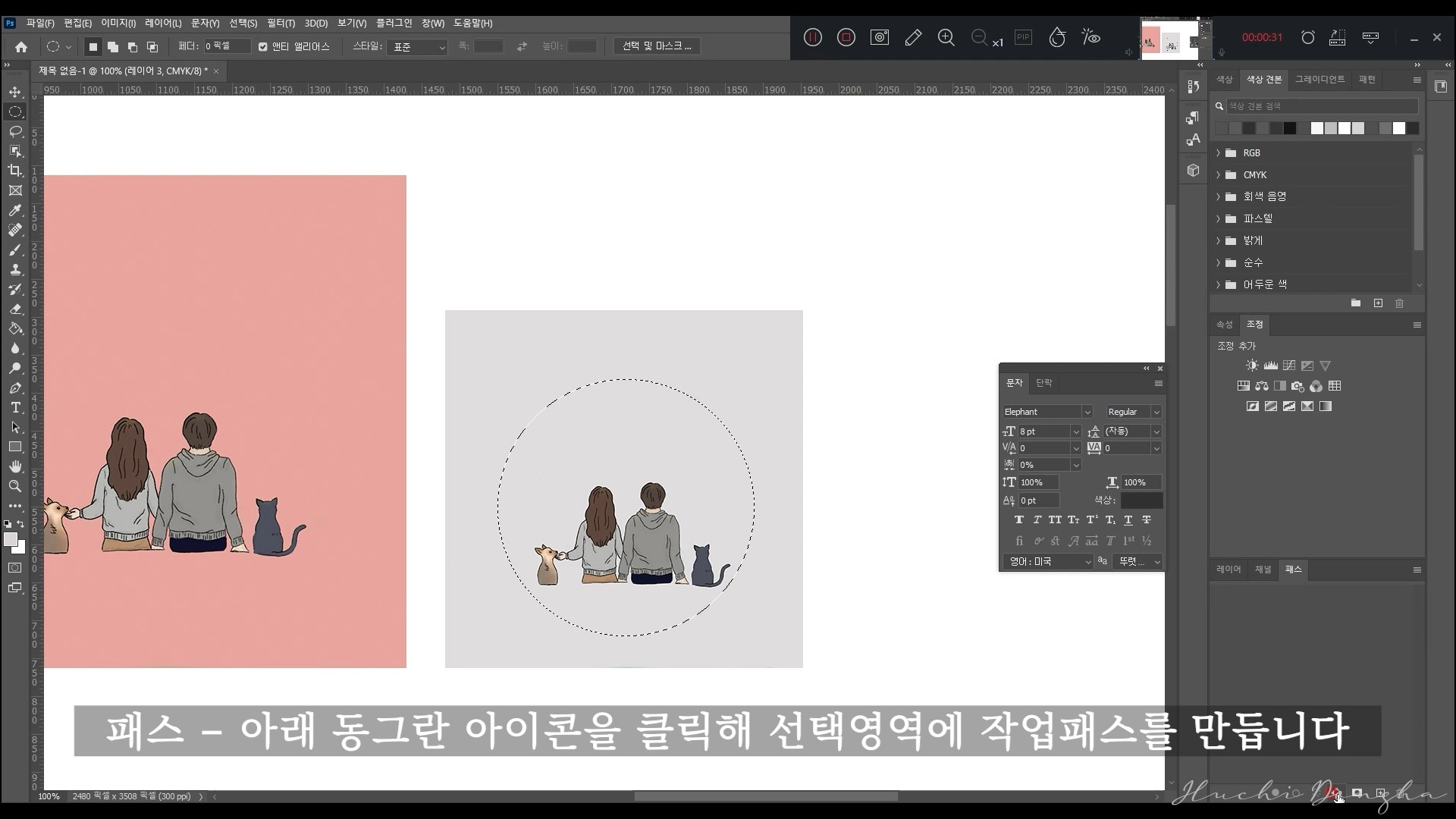Switch to the 단락 tab
1456x819 pixels.
(x=1043, y=383)
